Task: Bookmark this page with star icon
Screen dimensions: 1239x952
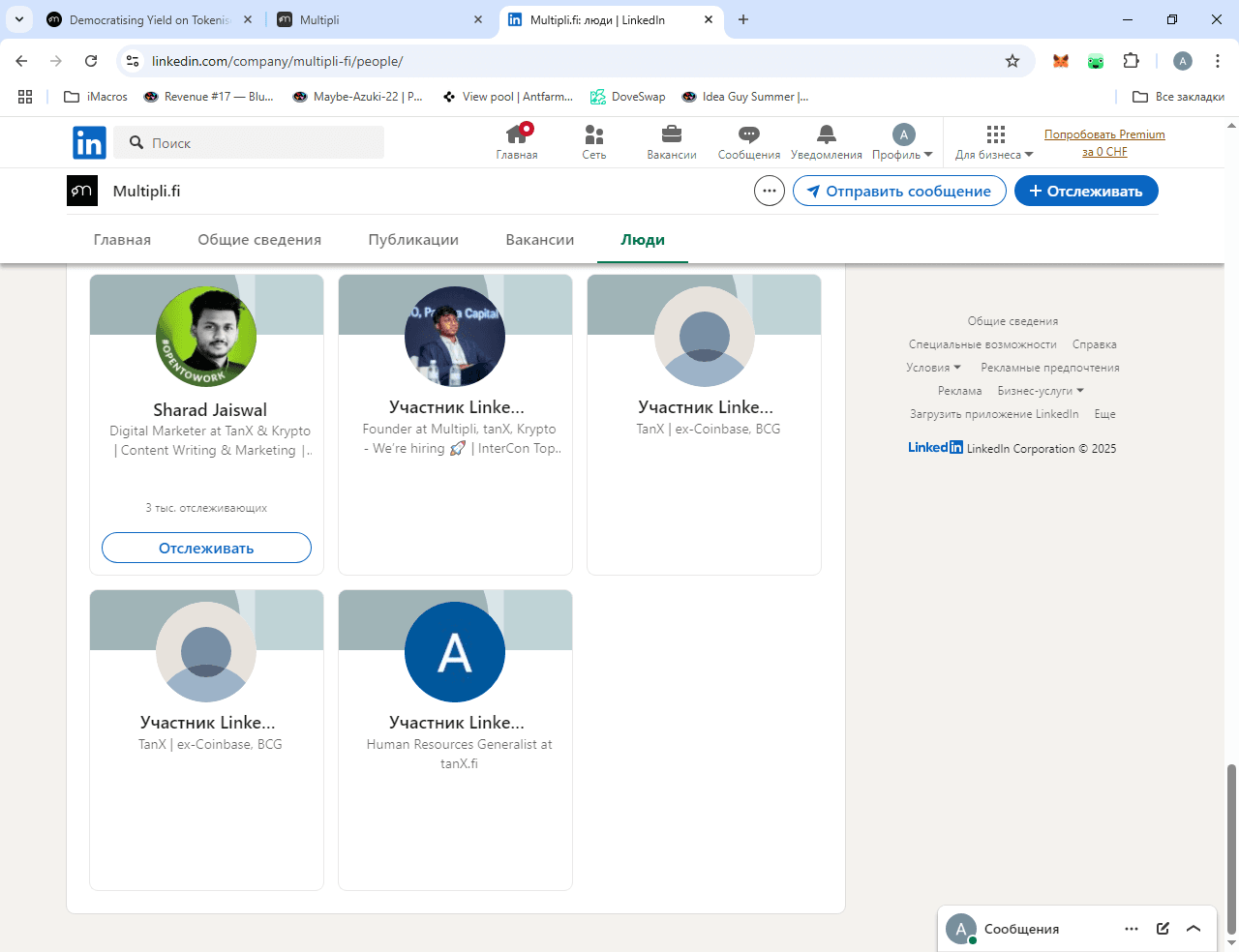Action: click(1012, 61)
